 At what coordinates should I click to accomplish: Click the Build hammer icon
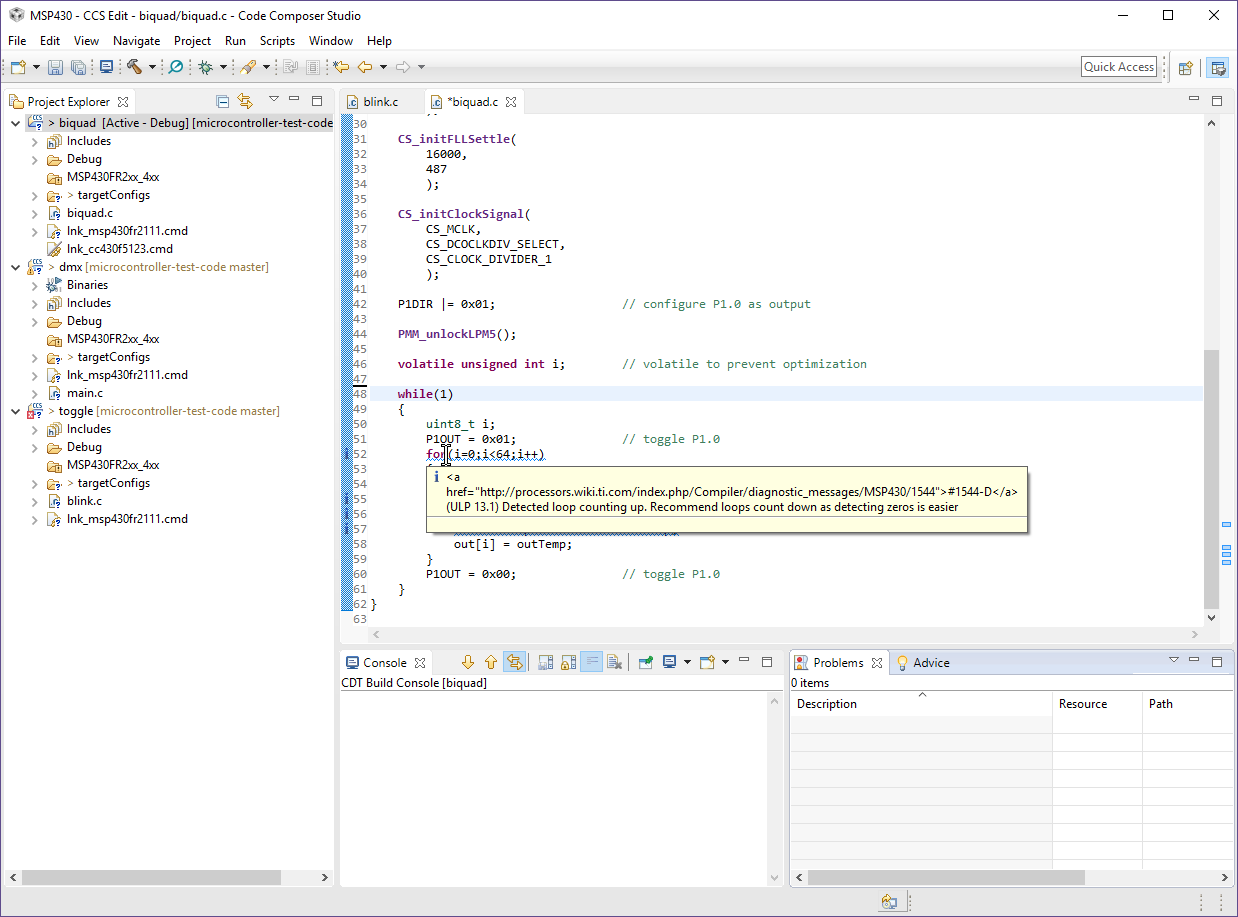(x=134, y=67)
